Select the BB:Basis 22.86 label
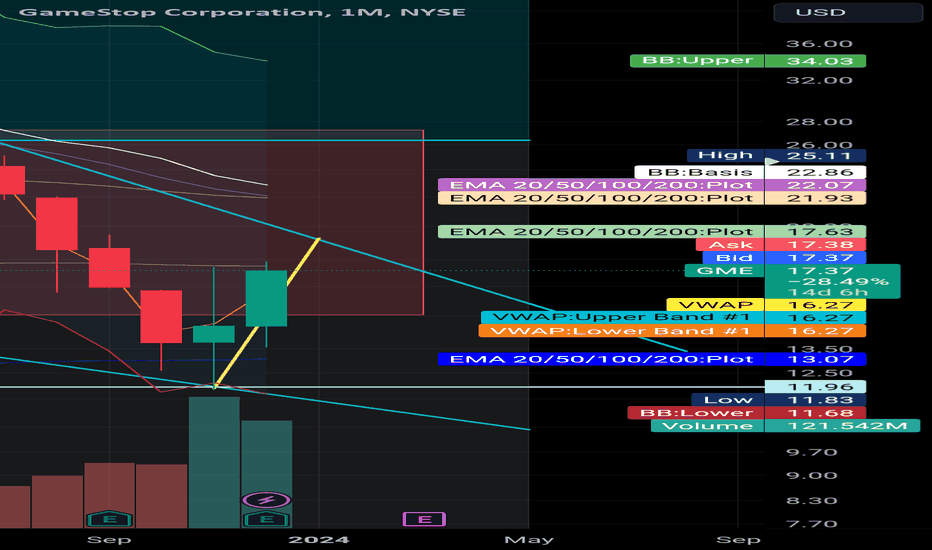Image resolution: width=932 pixels, height=550 pixels. click(750, 172)
